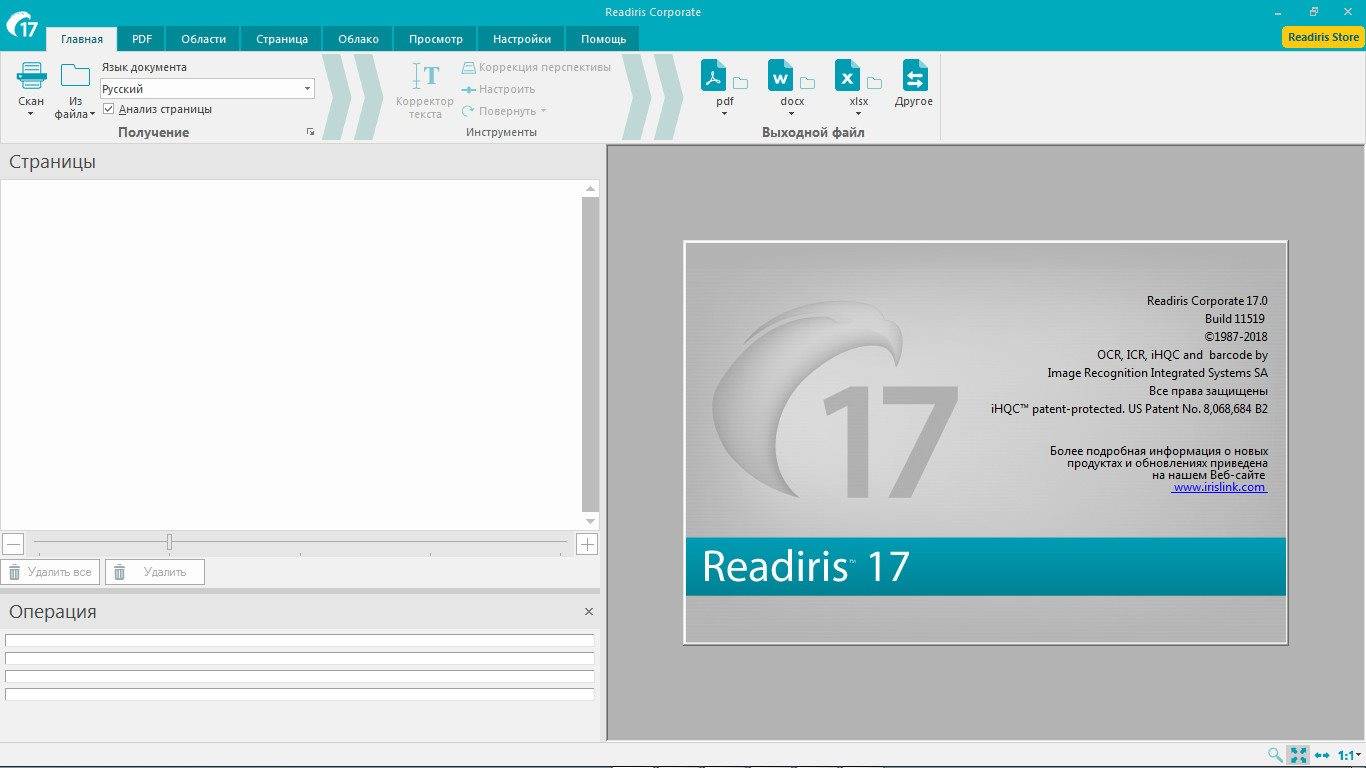The width and height of the screenshot is (1366, 768).
Task: Click the Build 11519 text
Action: (1236, 319)
